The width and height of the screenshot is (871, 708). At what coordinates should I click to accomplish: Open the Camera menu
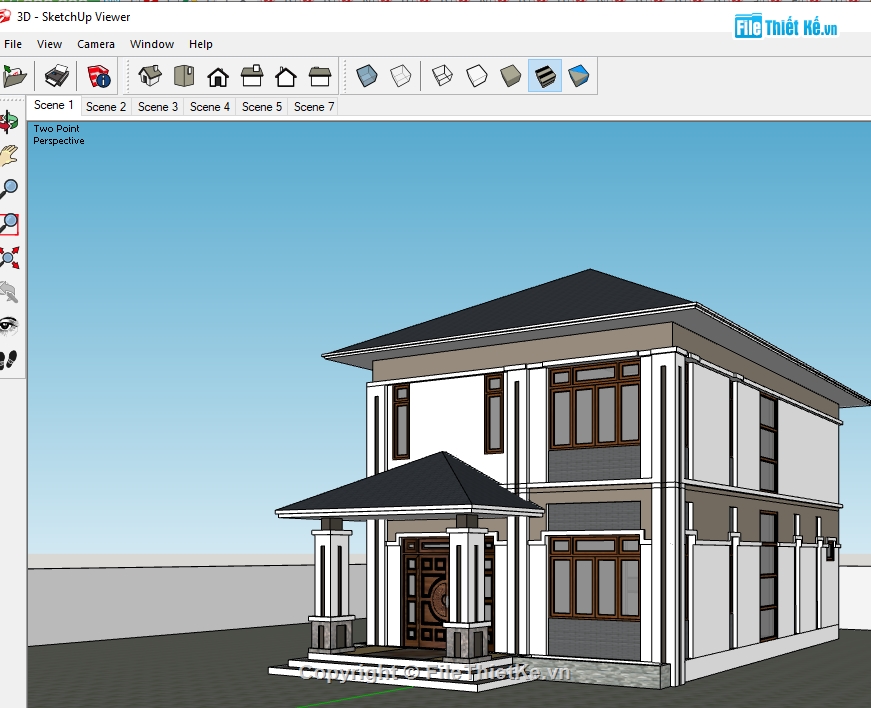tap(96, 44)
